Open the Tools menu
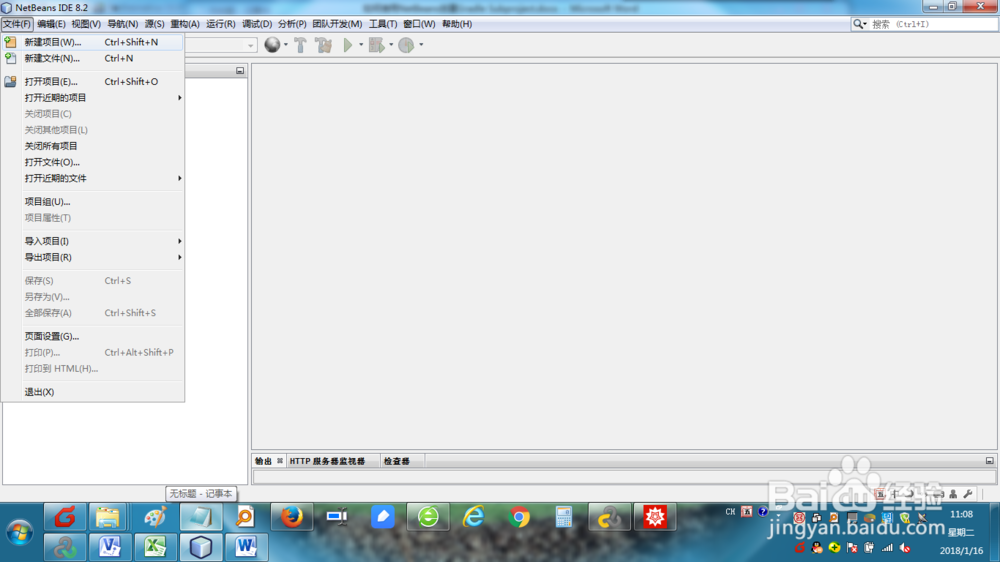 [x=383, y=24]
